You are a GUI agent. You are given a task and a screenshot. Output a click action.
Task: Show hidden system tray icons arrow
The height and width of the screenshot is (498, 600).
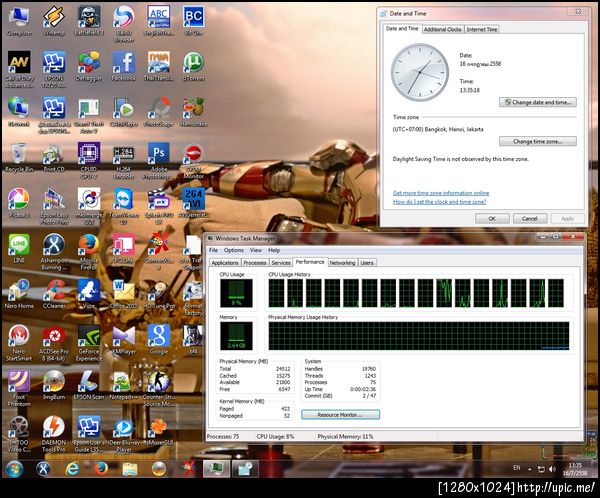tap(530, 469)
